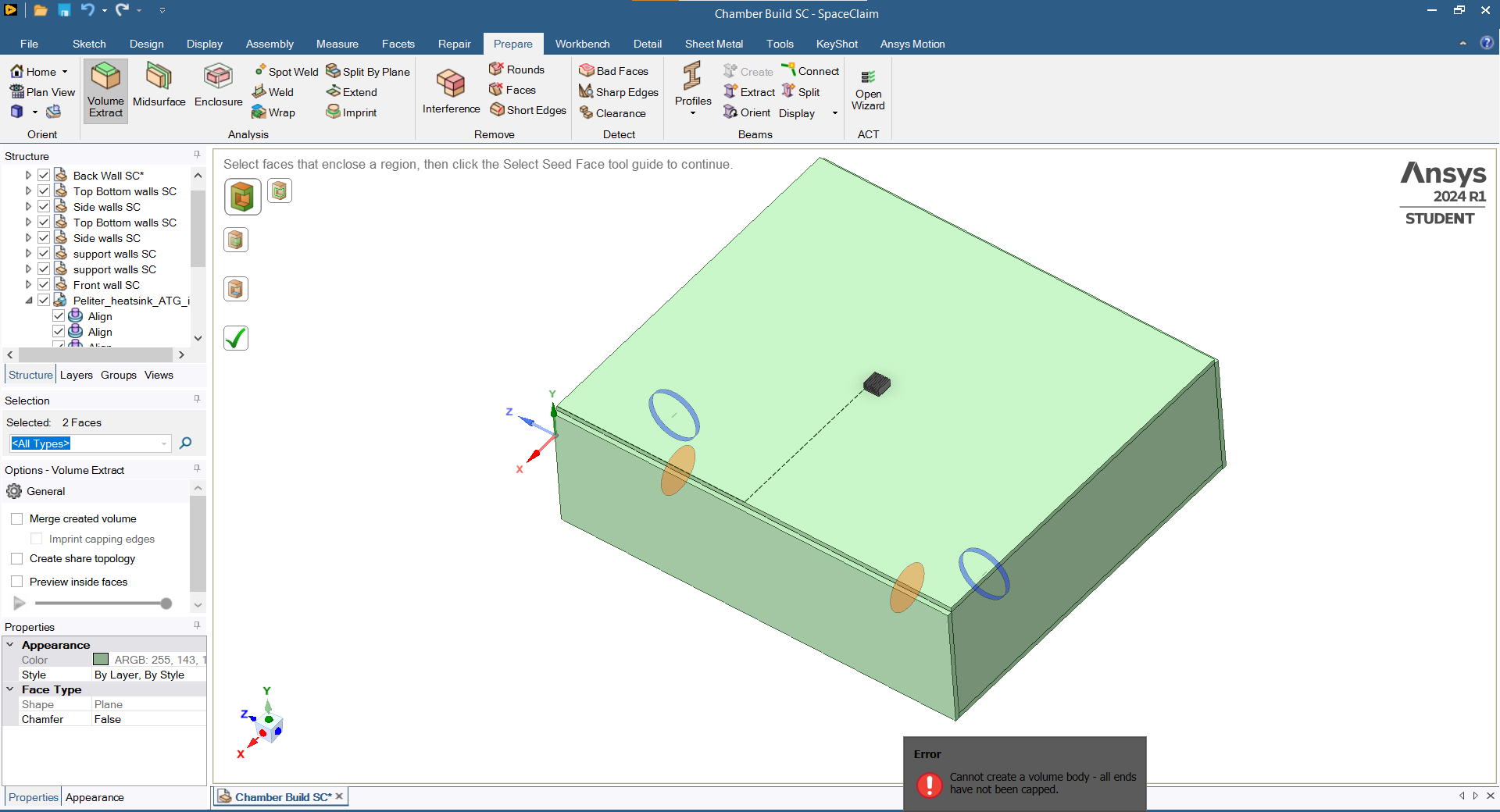Open the Enclosure tool
Screen dimensions: 1500x812
(218, 86)
